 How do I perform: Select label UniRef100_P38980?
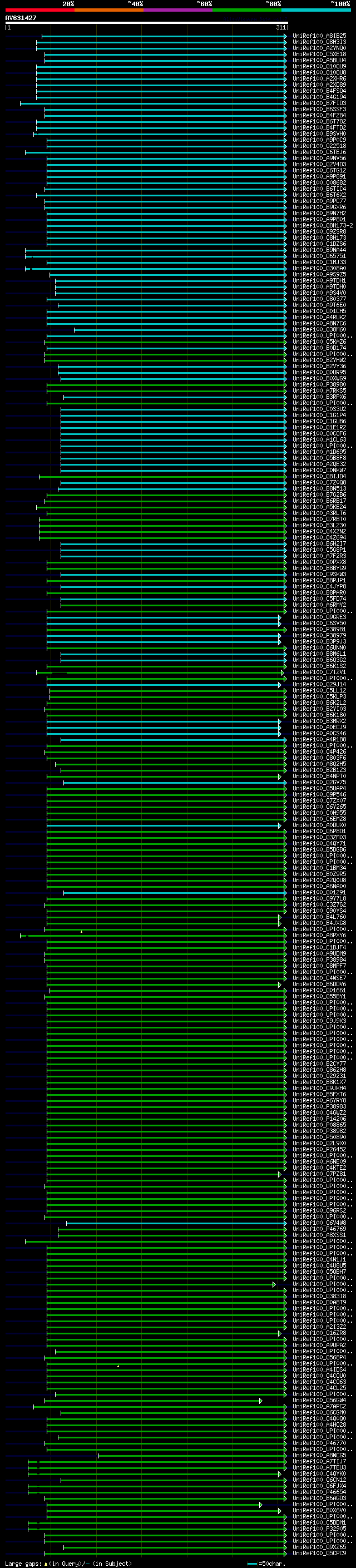[319, 385]
